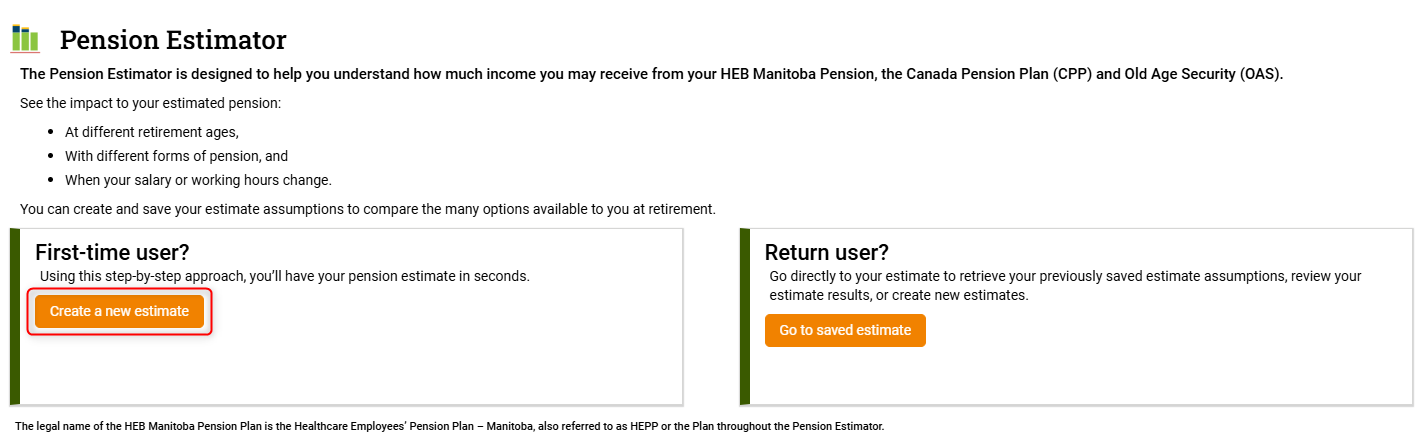Click the Return user? heading
1427x447 pixels.
tap(826, 252)
